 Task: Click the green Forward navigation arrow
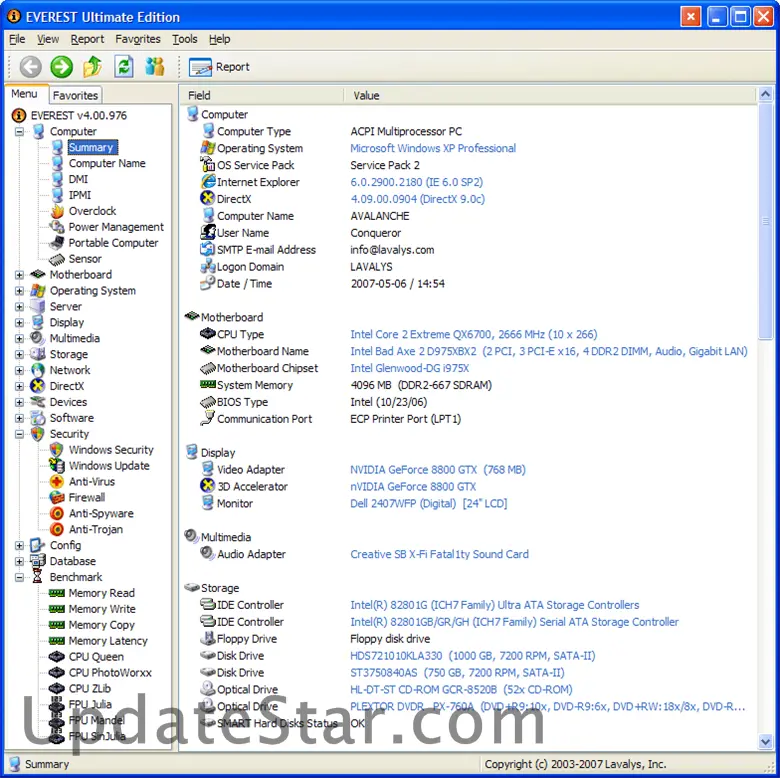(x=62, y=67)
